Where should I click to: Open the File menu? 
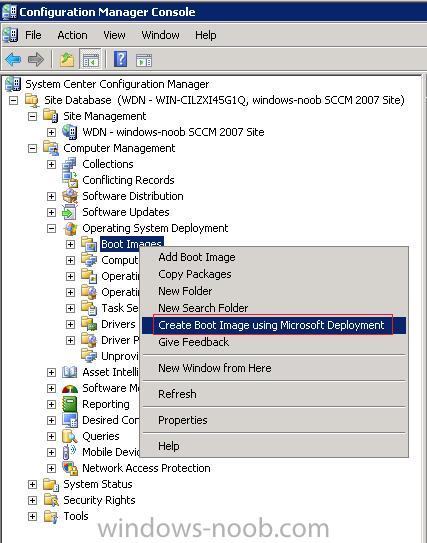(33, 35)
